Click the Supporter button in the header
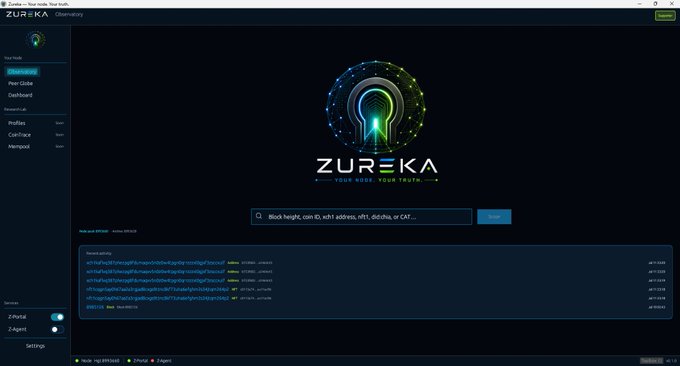This screenshot has height=366, width=680. tap(665, 16)
